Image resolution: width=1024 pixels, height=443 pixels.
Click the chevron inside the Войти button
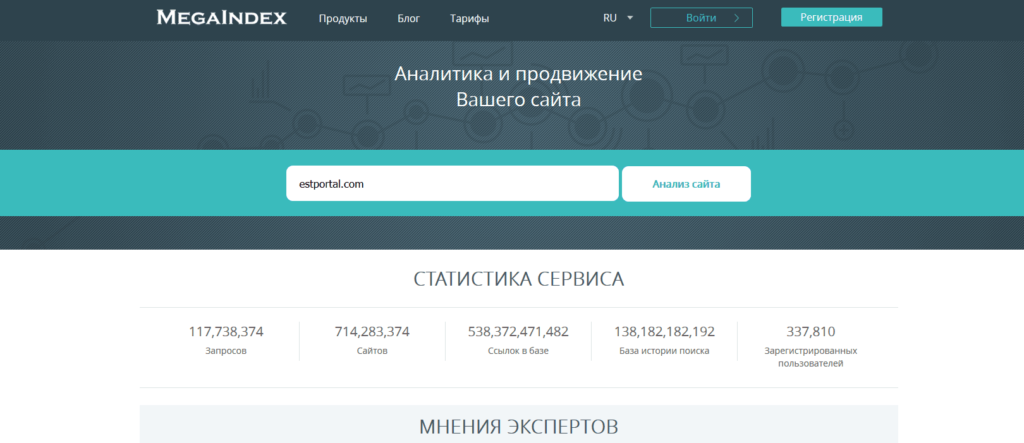click(737, 18)
